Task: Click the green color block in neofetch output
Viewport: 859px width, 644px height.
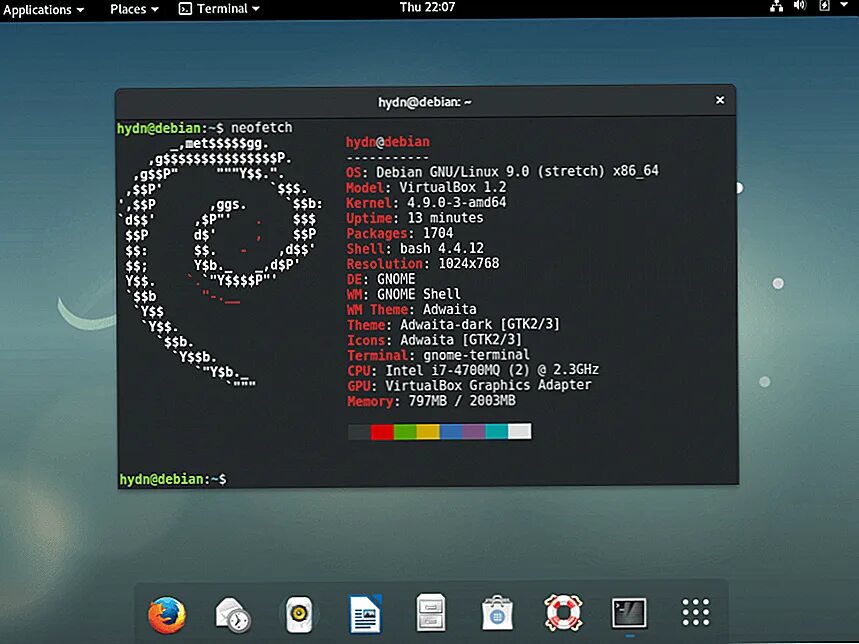Action: click(405, 432)
